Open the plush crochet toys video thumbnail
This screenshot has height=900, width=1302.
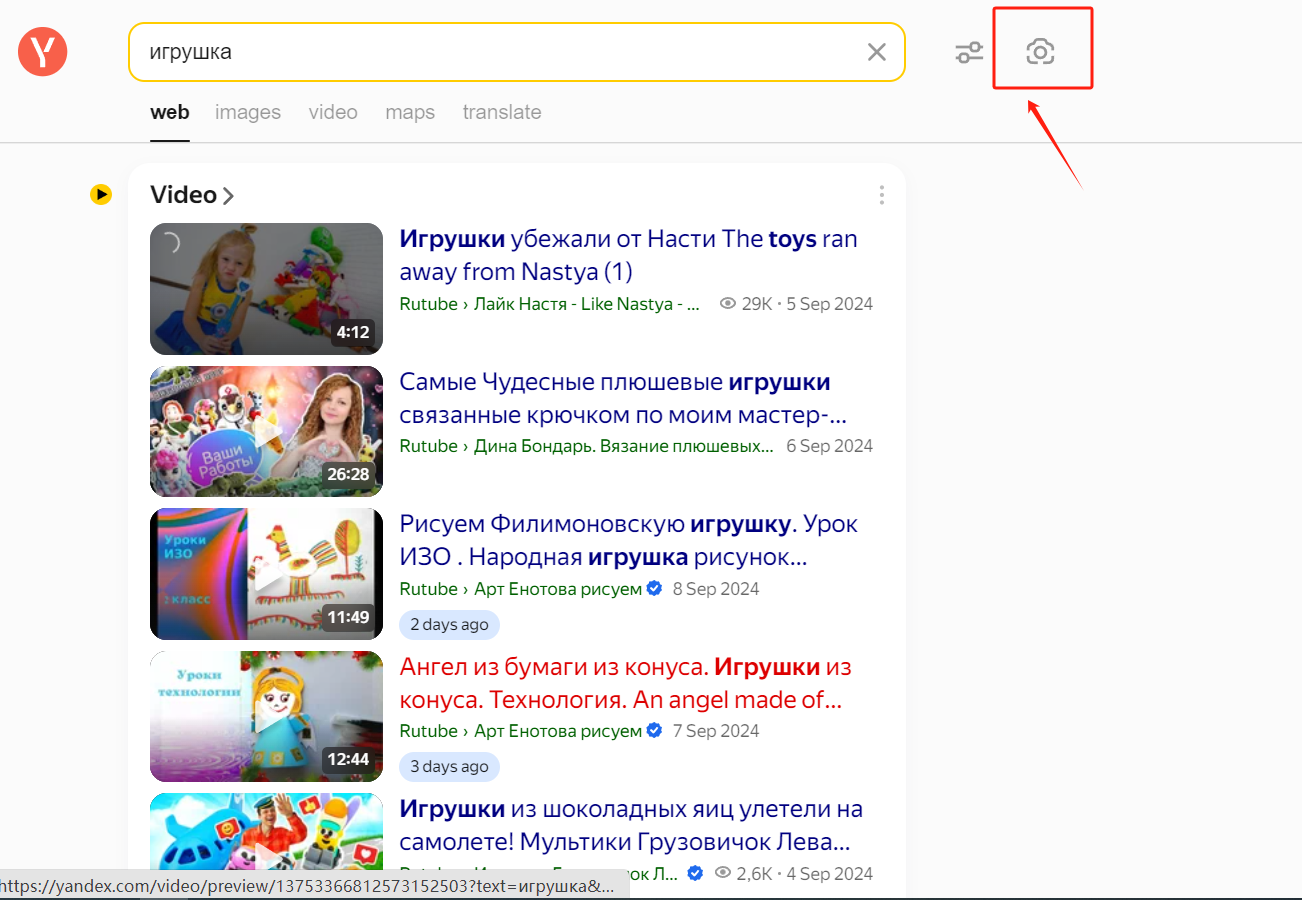click(x=267, y=431)
